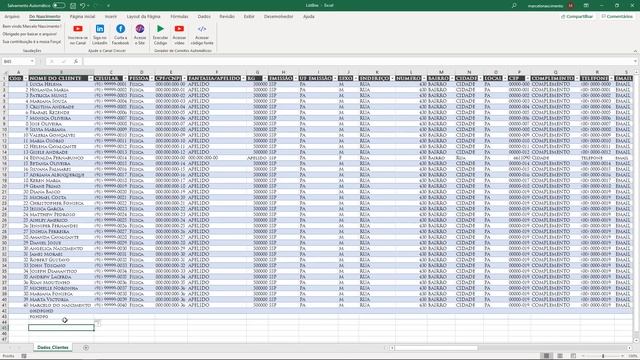Open the PESSOA column filter dropdown
640x360 pixels.
(x=151, y=78)
